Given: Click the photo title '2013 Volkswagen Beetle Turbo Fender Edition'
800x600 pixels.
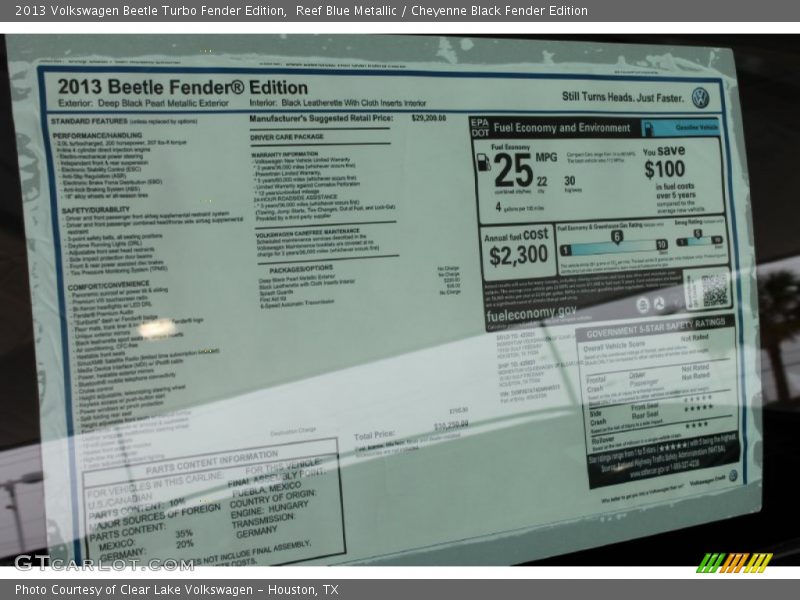Looking at the screenshot, I should tap(150, 11).
